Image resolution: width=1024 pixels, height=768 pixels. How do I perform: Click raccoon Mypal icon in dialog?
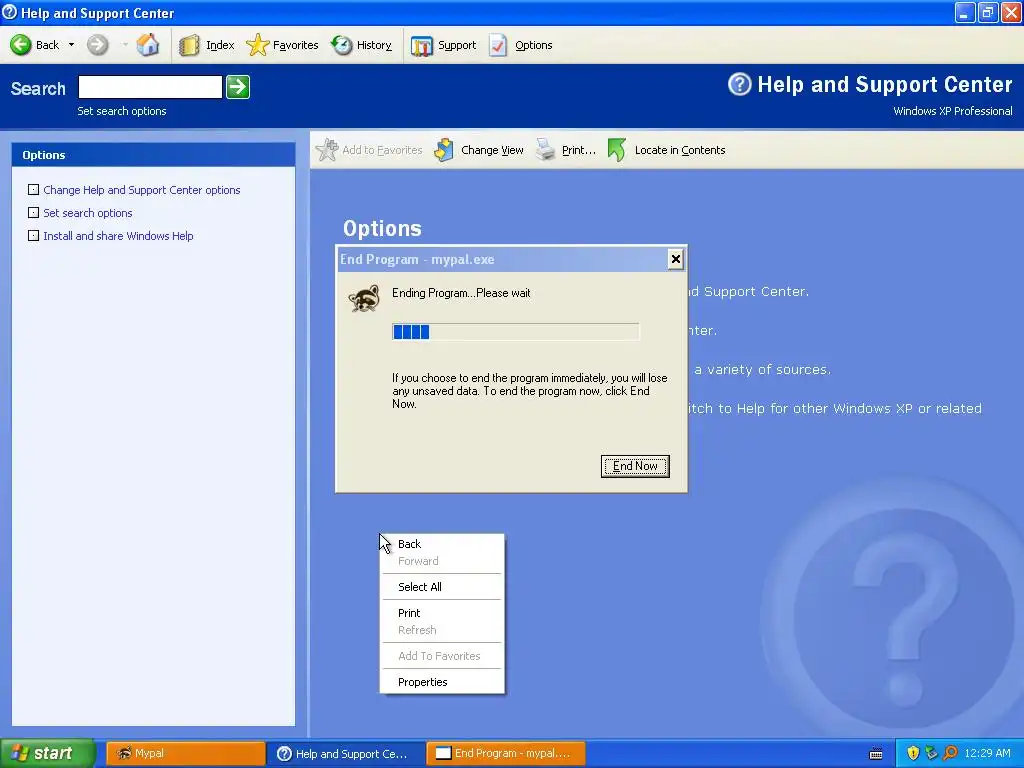(364, 298)
